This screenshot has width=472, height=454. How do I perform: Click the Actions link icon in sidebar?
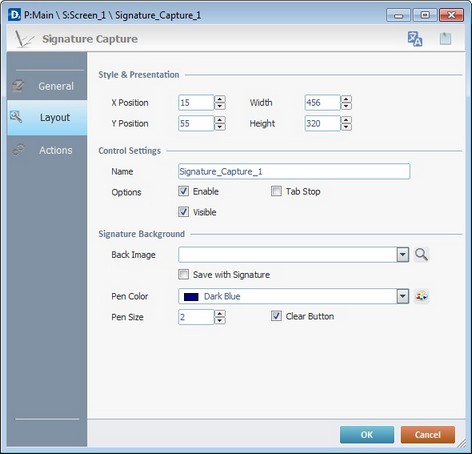click(18, 150)
